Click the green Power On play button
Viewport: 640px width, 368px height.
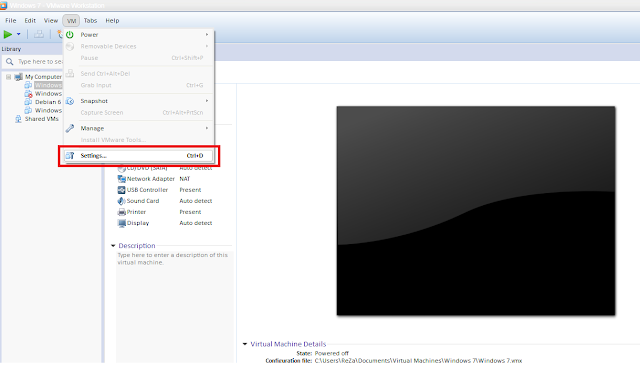click(x=8, y=35)
